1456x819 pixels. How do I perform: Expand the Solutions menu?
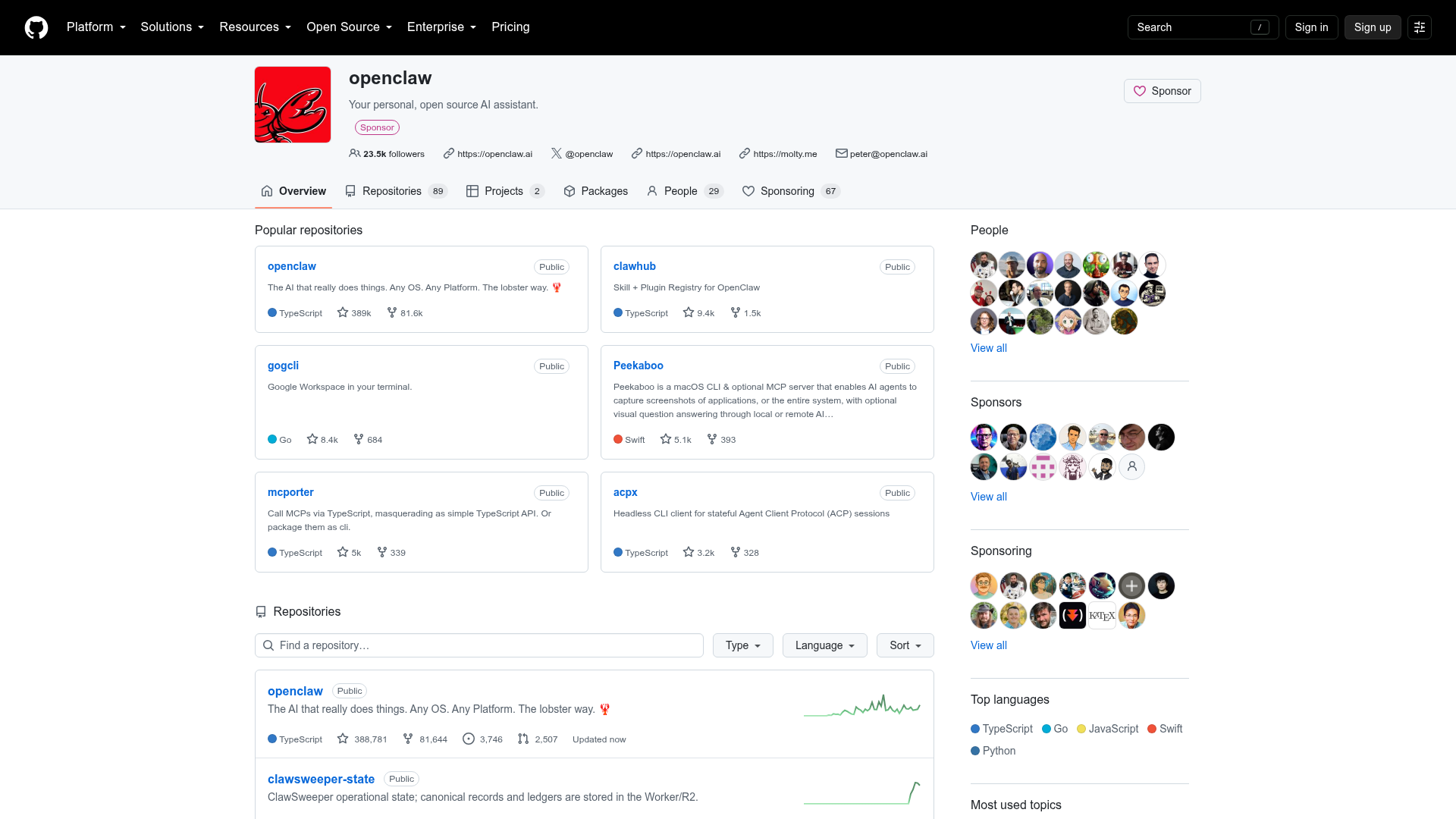(x=172, y=27)
